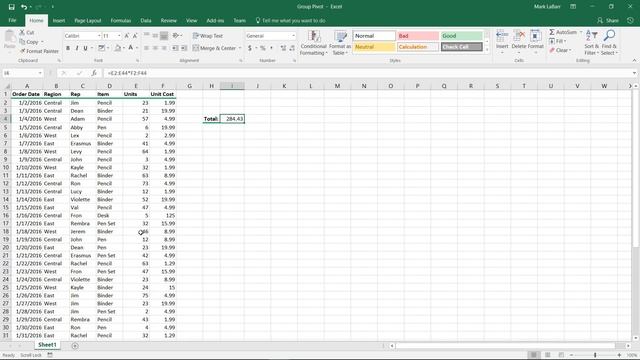This screenshot has height=360, width=640.
Task: Toggle Merge & Center
Action: (215, 48)
